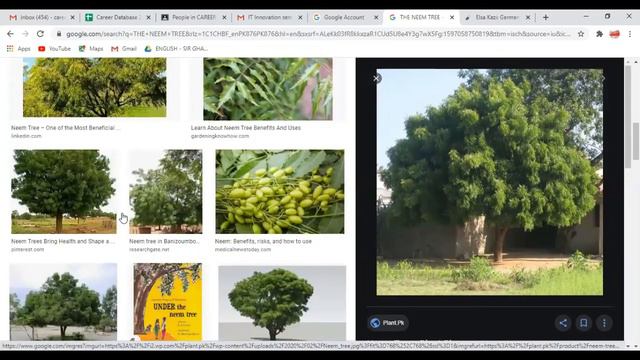Open the ENGLISH - SIR GHA... bookmark
Screen dimensions: 640x360
point(176,49)
